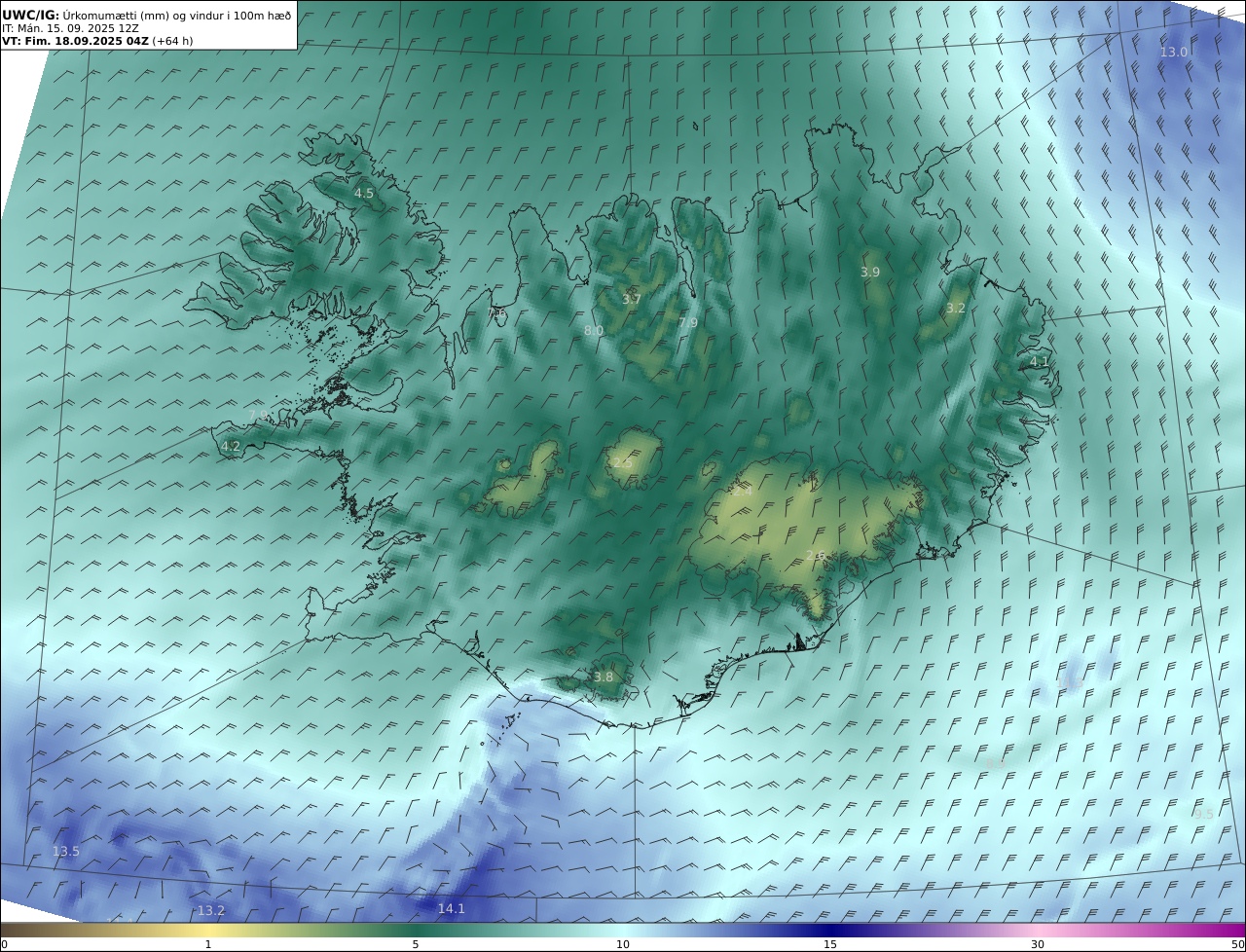Click the 13.5 value label

pos(66,852)
